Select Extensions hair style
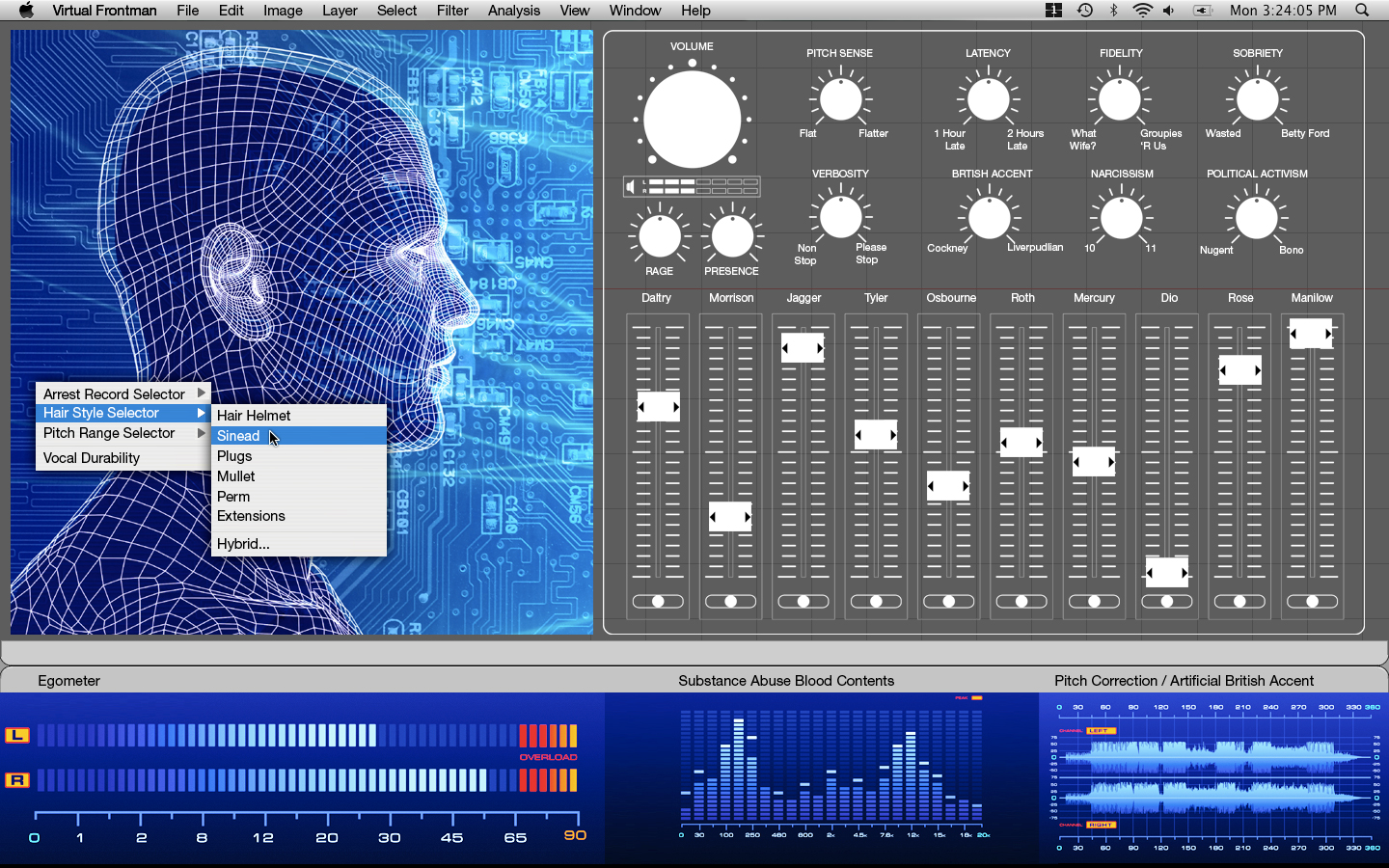Image resolution: width=1389 pixels, height=868 pixels. pos(299,516)
